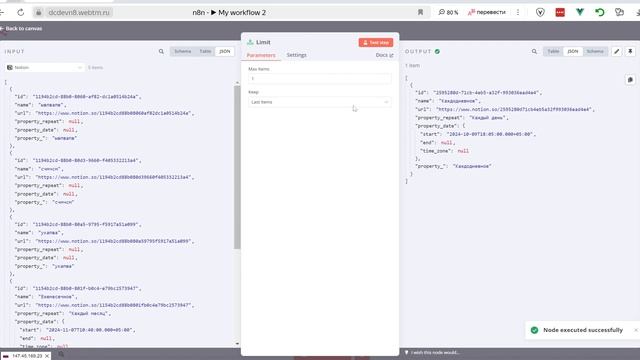The height and width of the screenshot is (360, 640).
Task: Bookmark this page with the bookmark icon
Action: pyautogui.click(x=420, y=13)
